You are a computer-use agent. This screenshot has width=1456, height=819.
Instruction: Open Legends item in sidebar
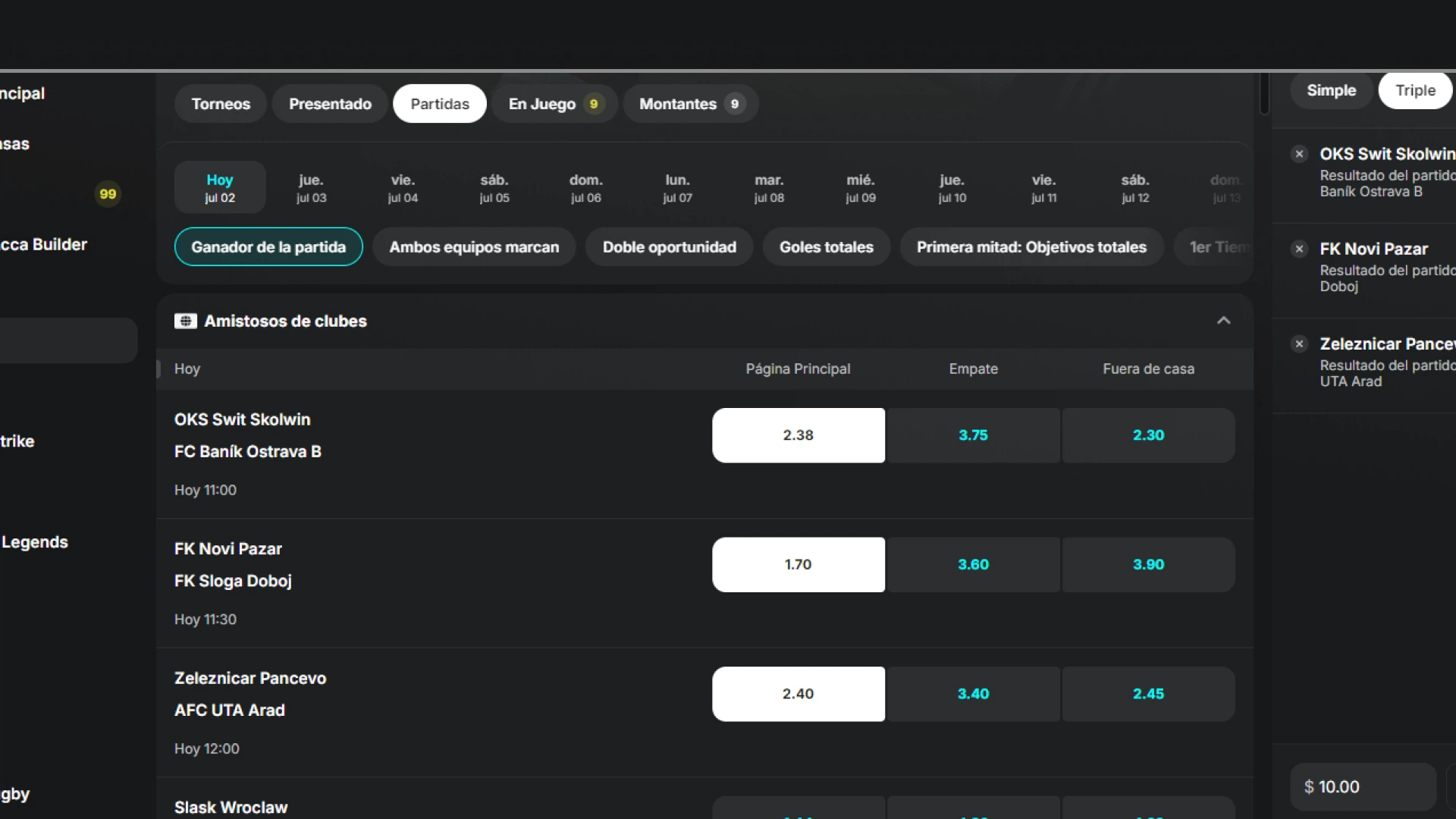[34, 542]
